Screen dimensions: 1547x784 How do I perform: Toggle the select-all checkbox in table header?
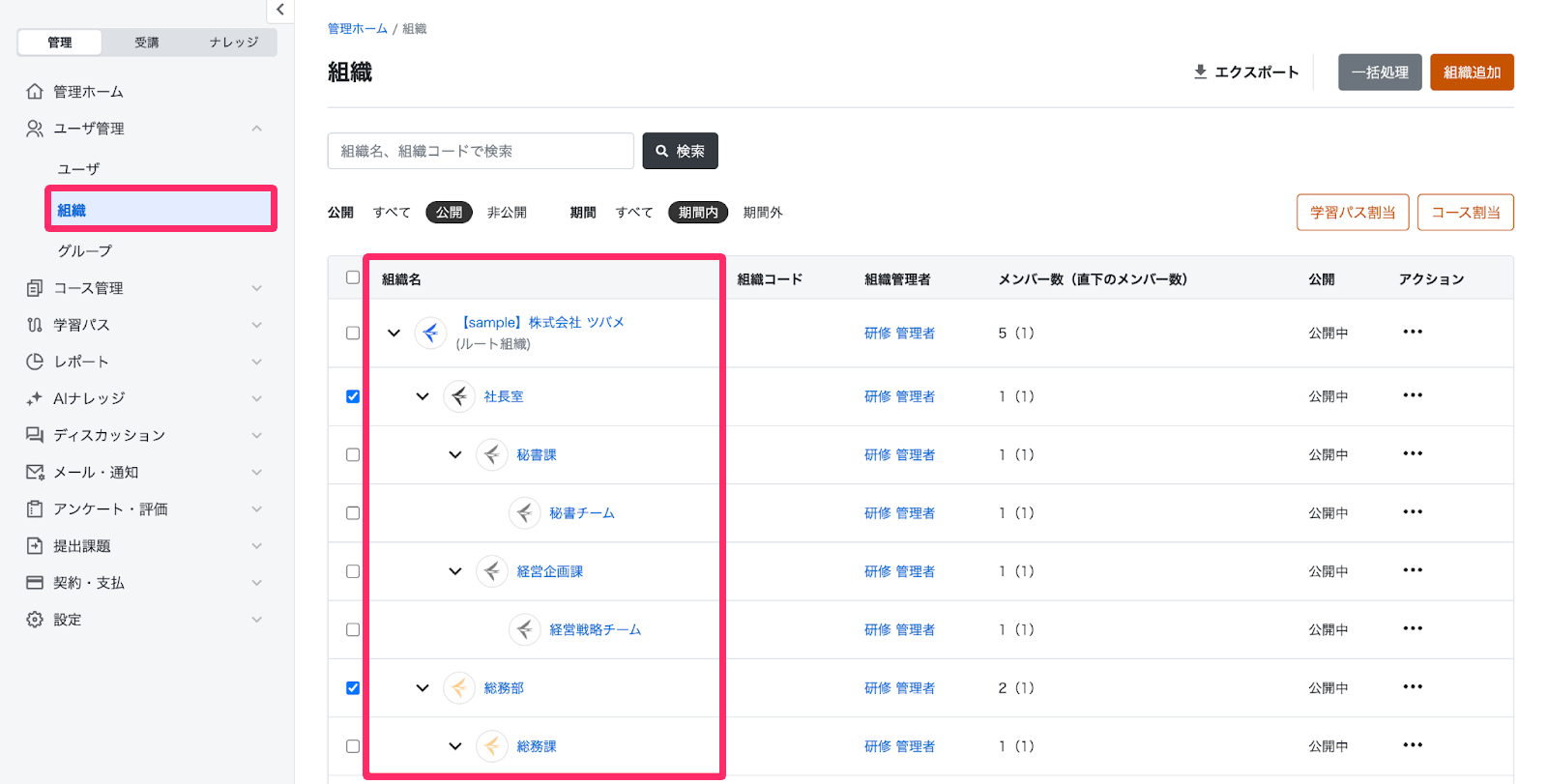tap(353, 277)
